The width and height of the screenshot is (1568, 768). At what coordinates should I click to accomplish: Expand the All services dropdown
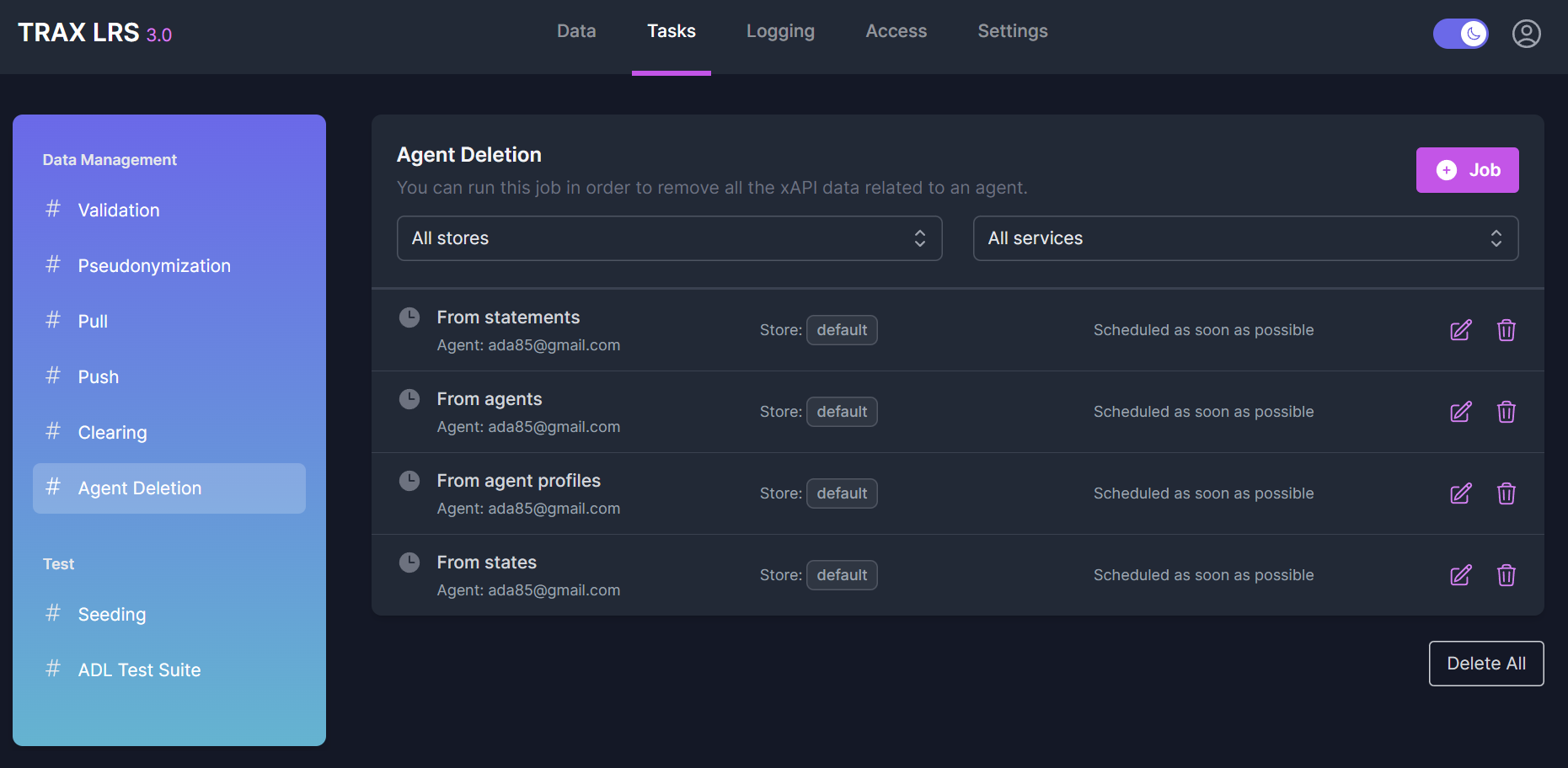coord(1244,238)
